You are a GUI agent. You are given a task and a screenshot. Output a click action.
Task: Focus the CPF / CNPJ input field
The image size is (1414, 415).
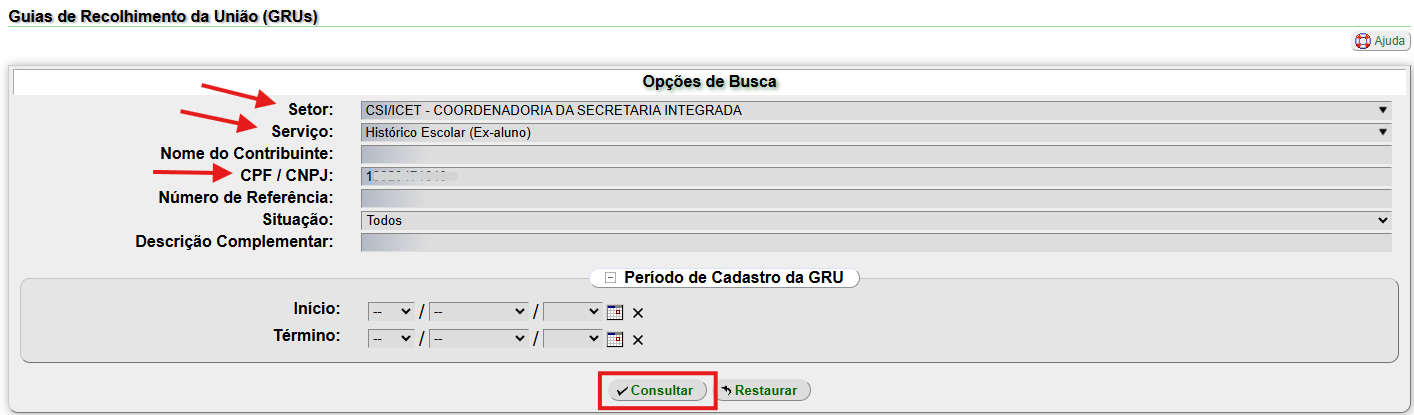876,176
